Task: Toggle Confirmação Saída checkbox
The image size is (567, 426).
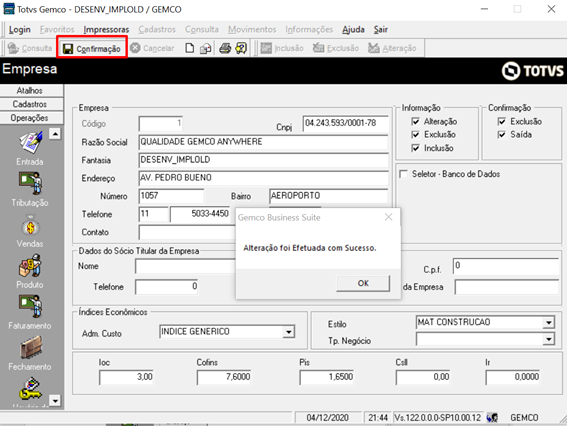Action: click(502, 135)
